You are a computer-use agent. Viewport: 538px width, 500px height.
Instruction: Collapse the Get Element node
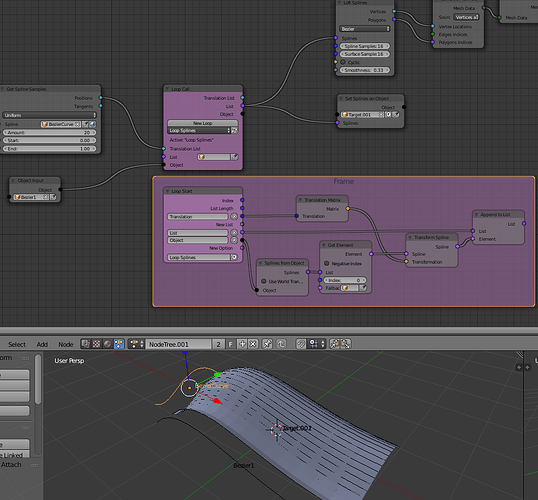(x=324, y=245)
